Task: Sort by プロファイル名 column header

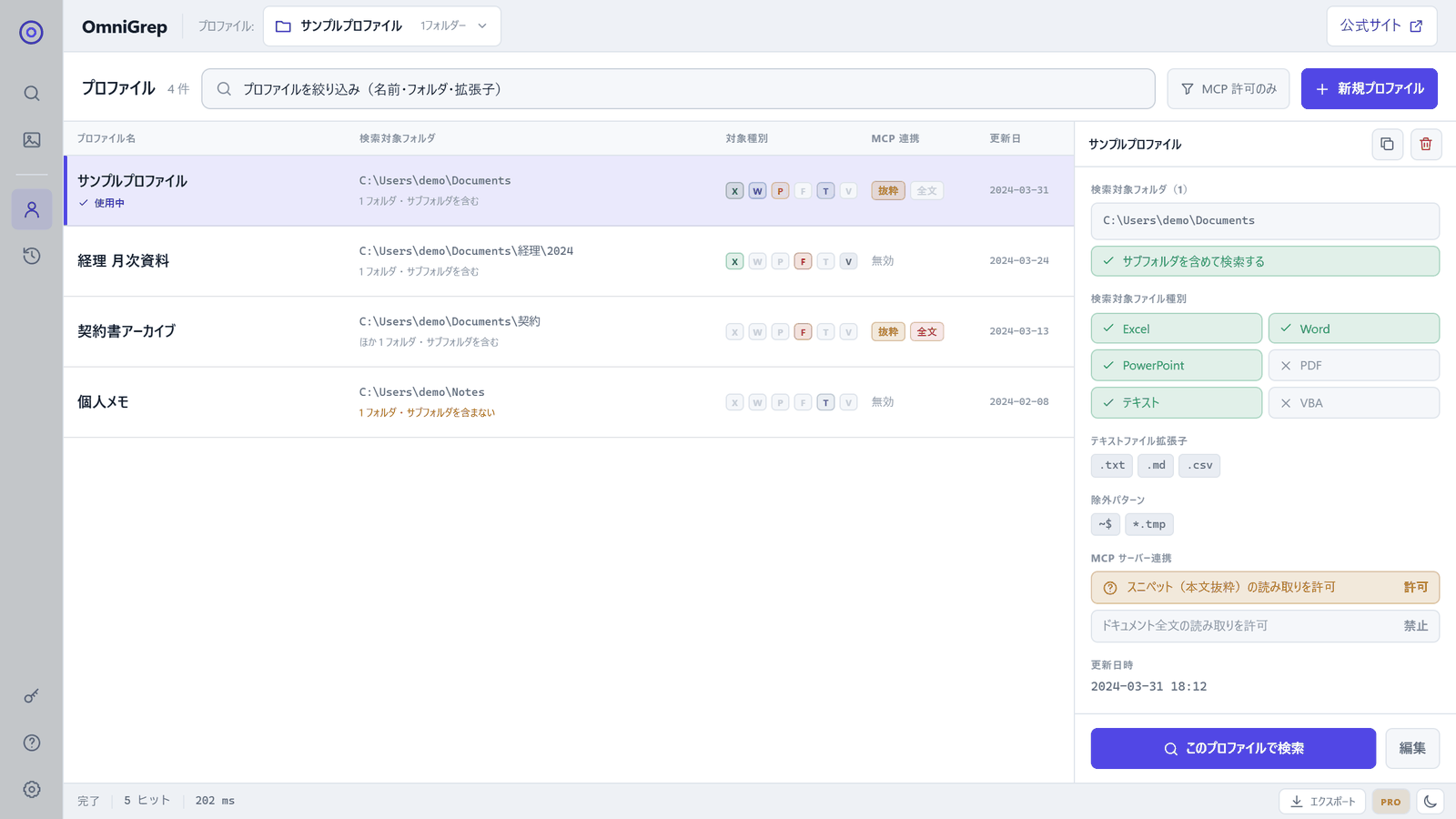Action: (106, 138)
